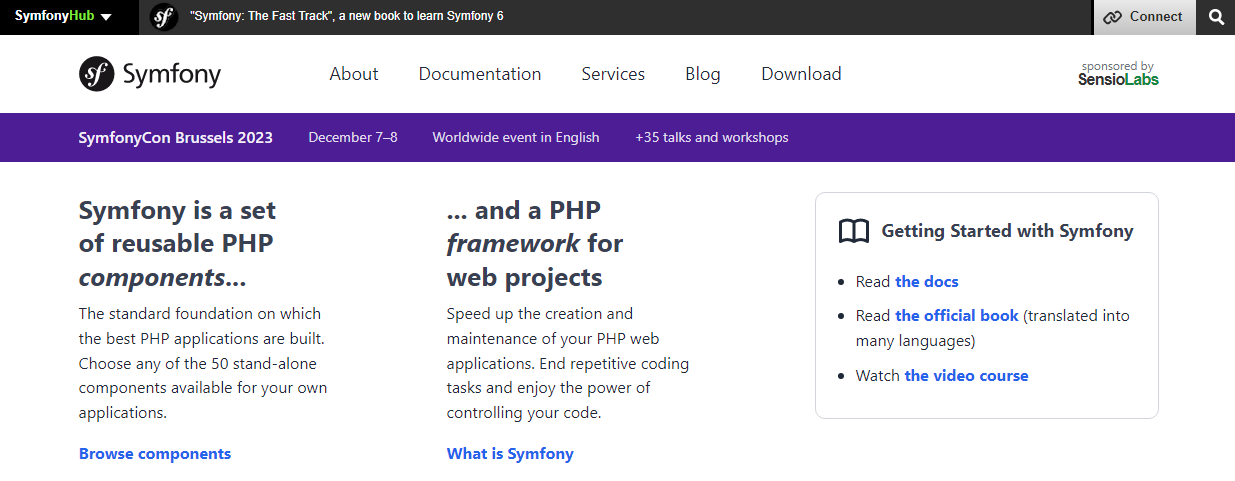This screenshot has height=481, width=1235.
Task: Click the docs link
Action: [x=927, y=282]
